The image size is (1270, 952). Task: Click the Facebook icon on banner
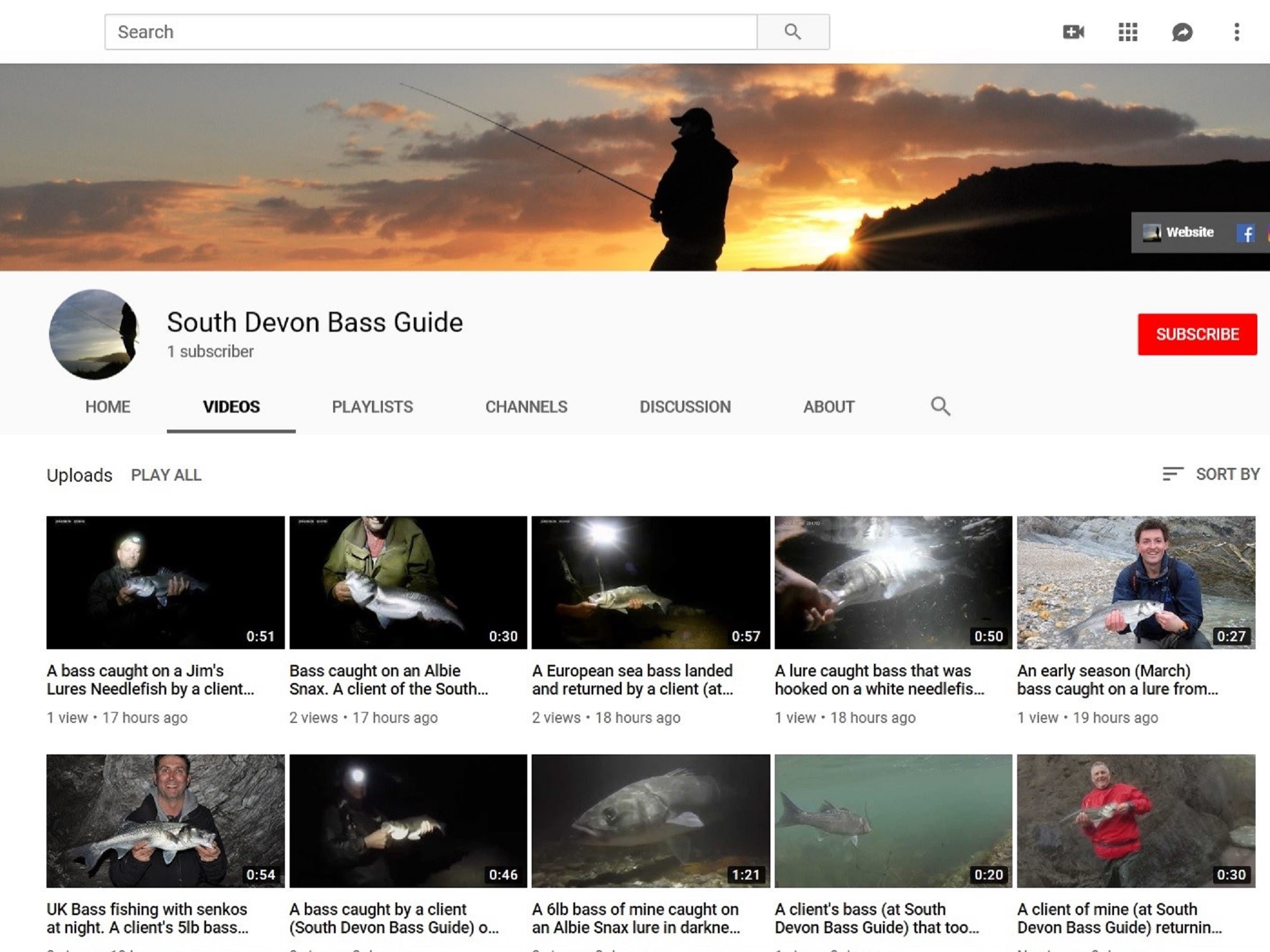pos(1245,233)
